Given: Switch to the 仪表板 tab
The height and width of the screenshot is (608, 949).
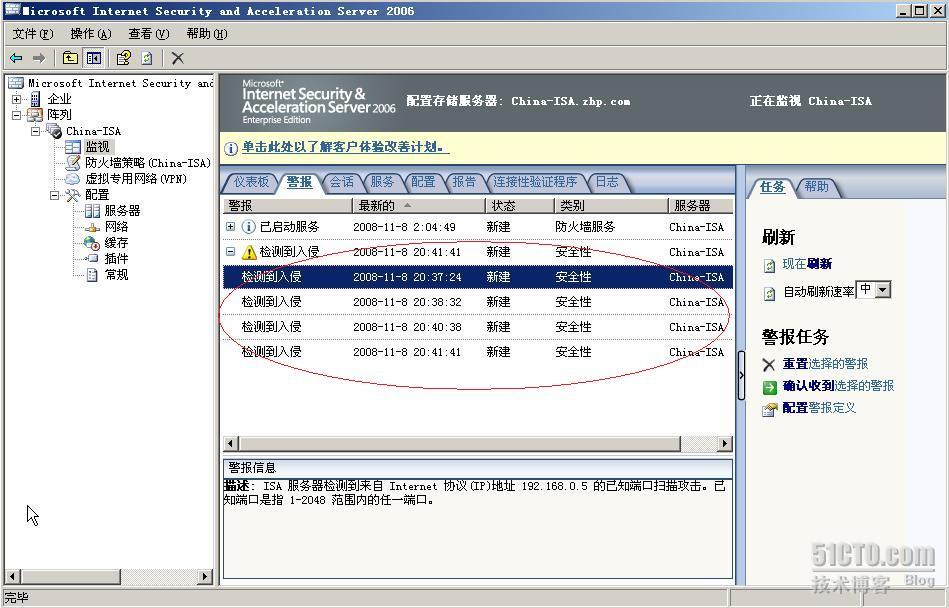Looking at the screenshot, I should [251, 182].
